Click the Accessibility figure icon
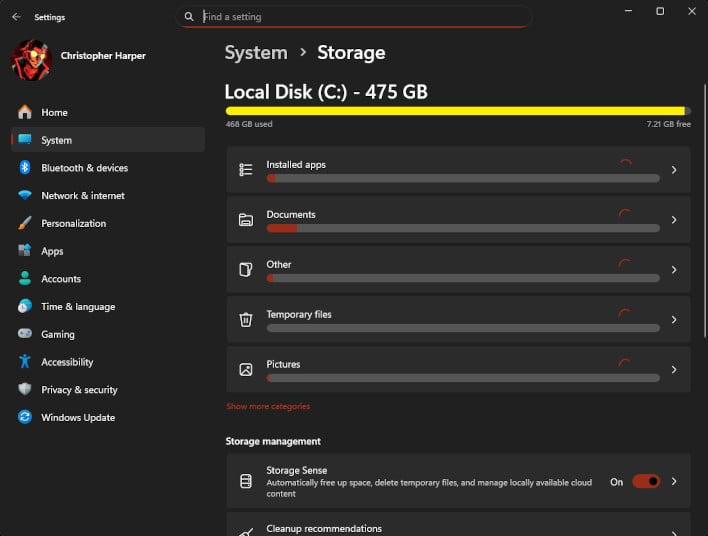This screenshot has height=536, width=708. [x=25, y=362]
